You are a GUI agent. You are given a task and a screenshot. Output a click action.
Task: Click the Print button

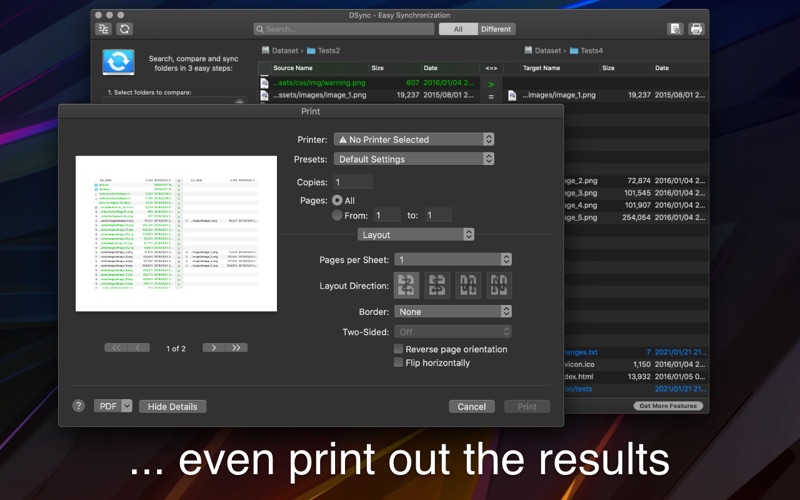tap(527, 407)
